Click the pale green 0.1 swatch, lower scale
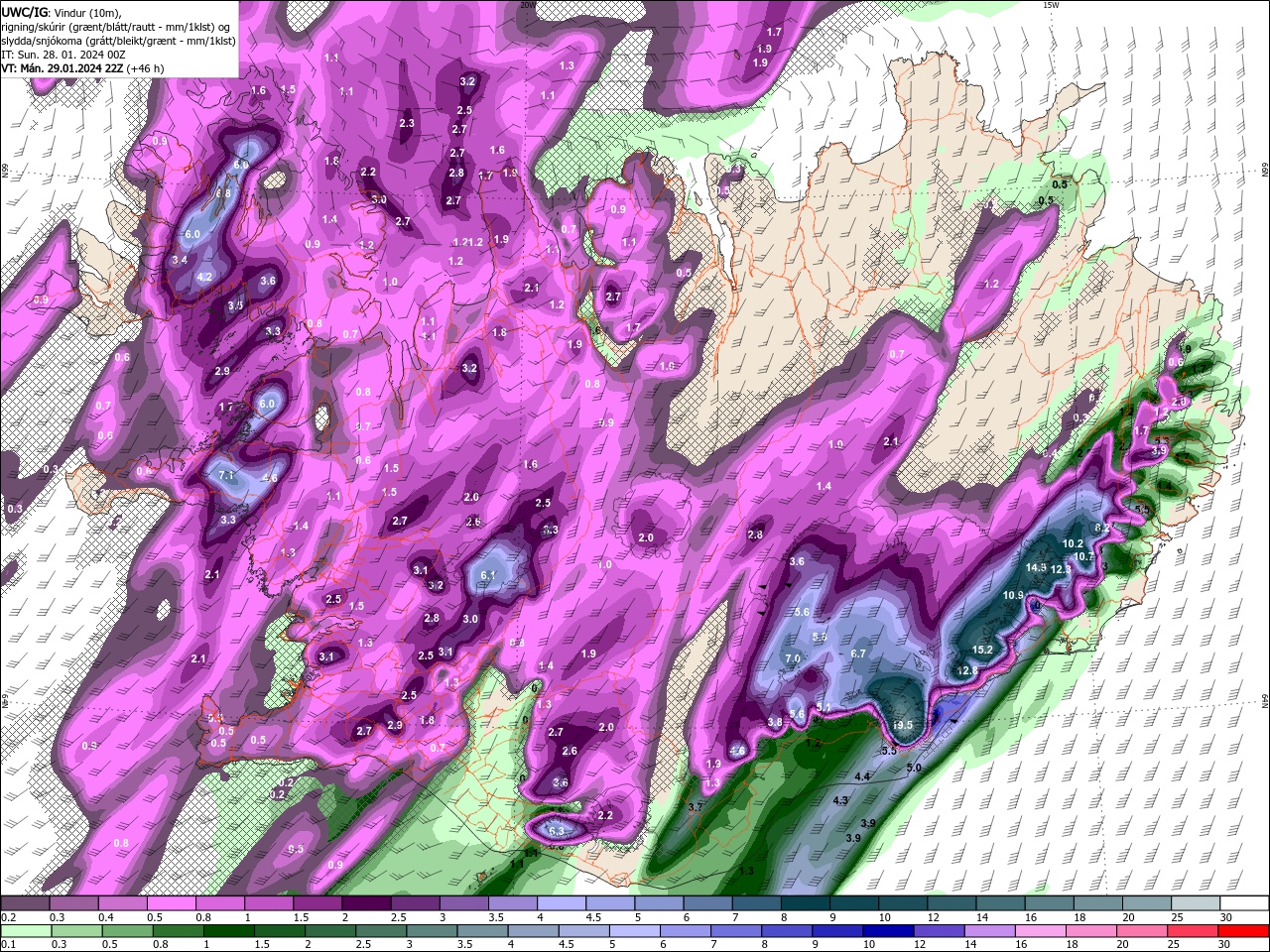This screenshot has width=1270, height=952. click(27, 931)
